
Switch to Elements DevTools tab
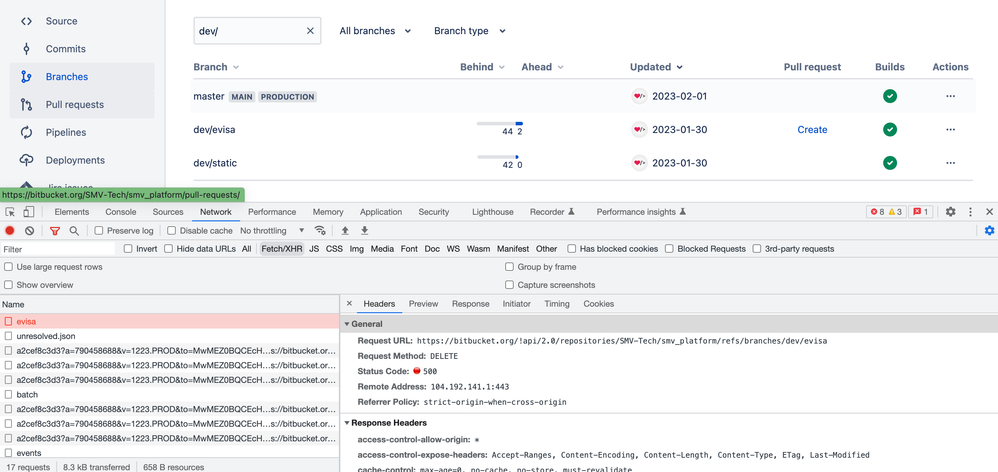(71, 212)
